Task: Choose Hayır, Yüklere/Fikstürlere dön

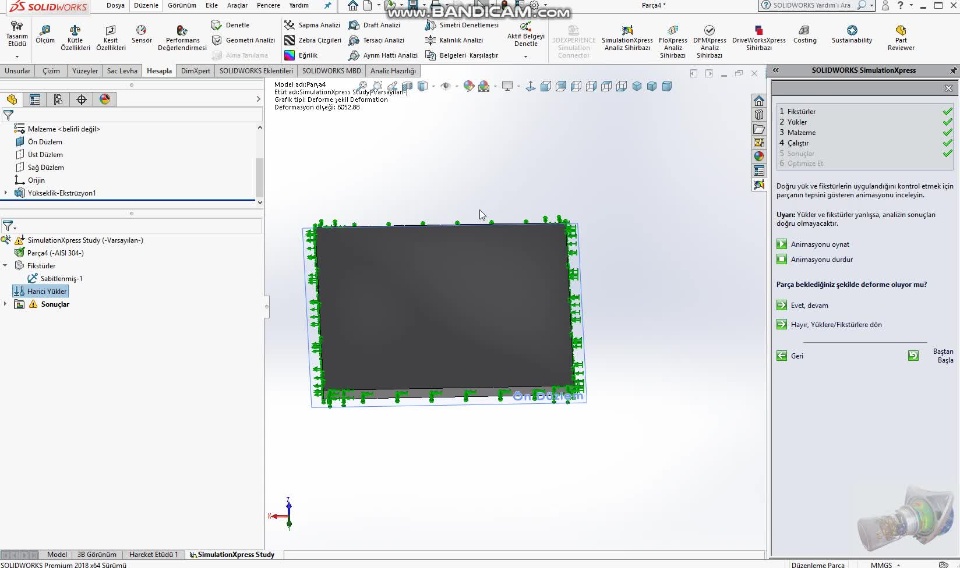Action: [830, 325]
